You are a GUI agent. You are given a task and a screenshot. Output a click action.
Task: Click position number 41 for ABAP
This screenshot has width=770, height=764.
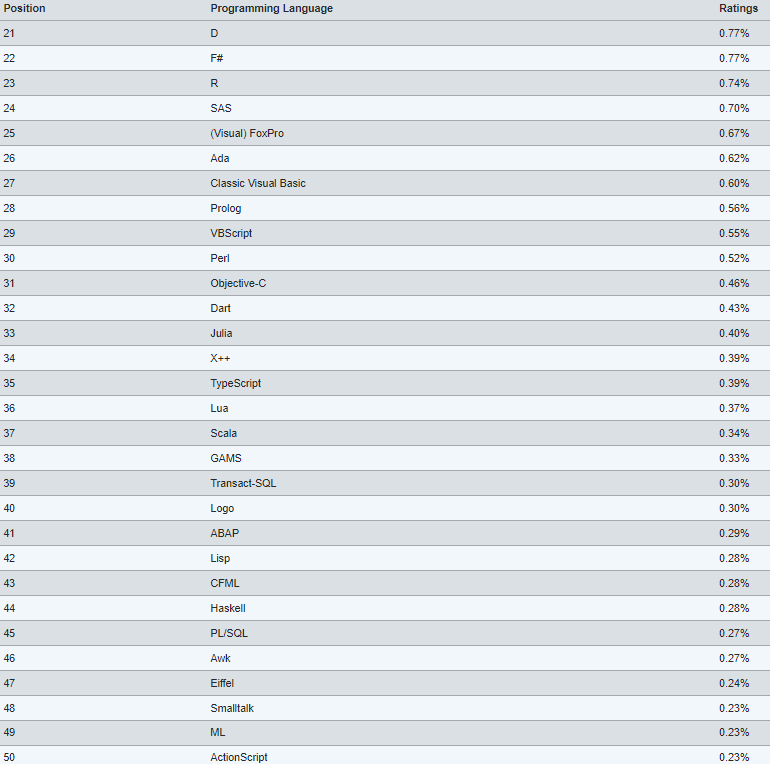click(9, 533)
